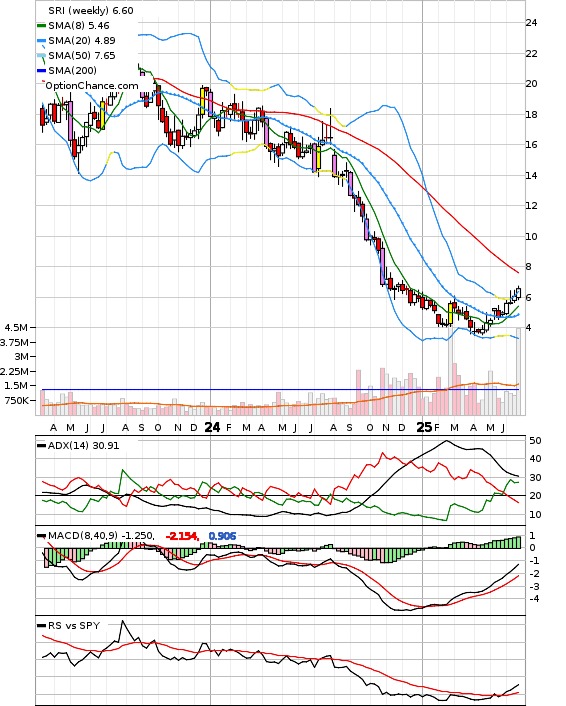The height and width of the screenshot is (706, 566).
Task: Click the red -2.154 MACD signal value
Action: click(182, 536)
